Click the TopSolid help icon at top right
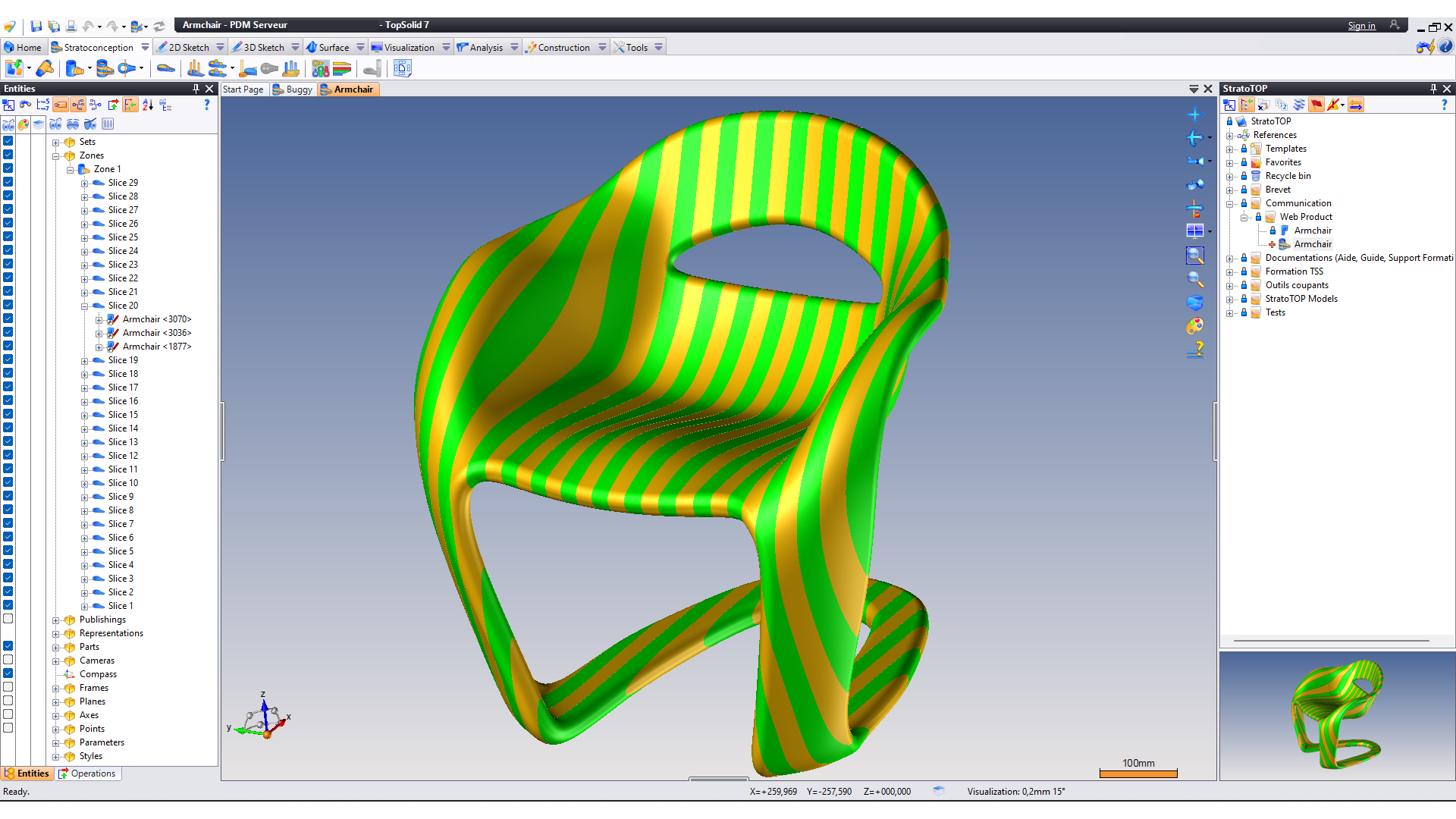 tap(1445, 47)
